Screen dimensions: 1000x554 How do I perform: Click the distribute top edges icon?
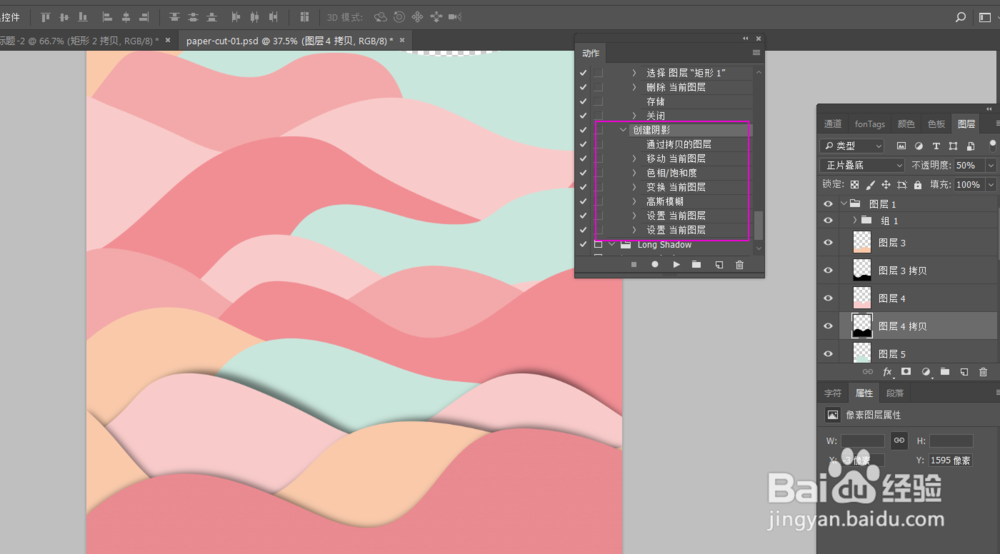click(174, 17)
